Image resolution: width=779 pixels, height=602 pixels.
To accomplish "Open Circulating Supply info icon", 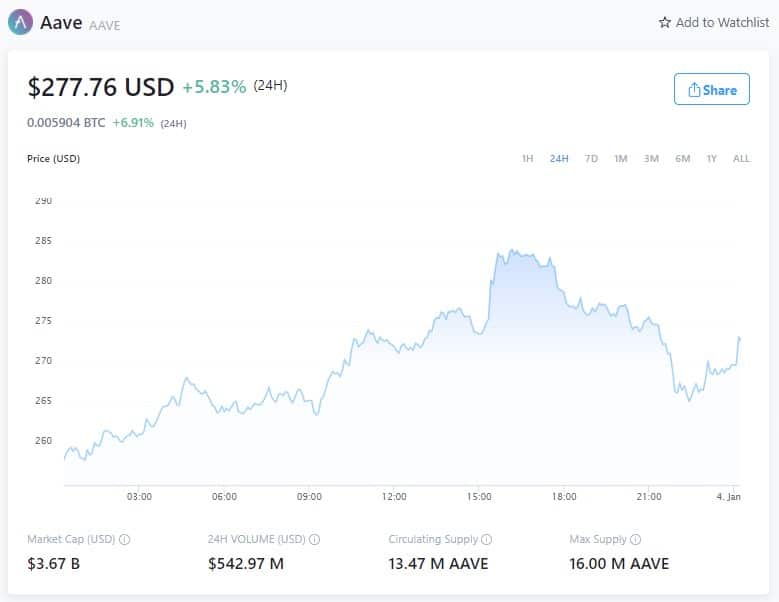I will [x=487, y=539].
